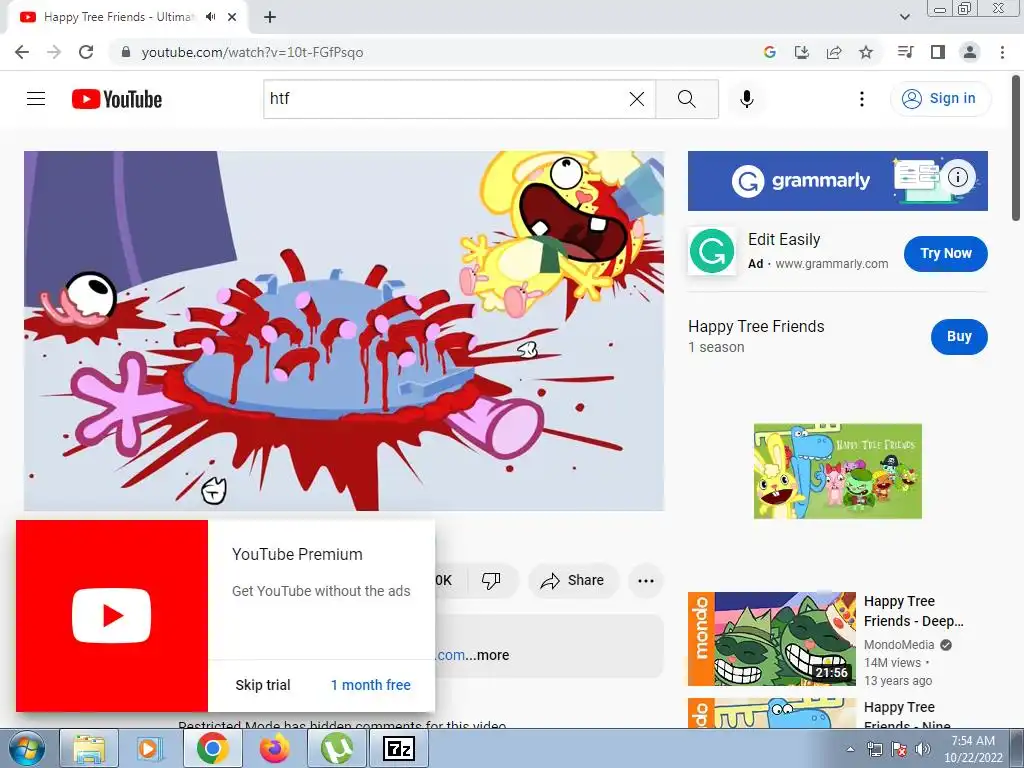
Task: Open Windows Explorer from taskbar
Action: point(89,748)
